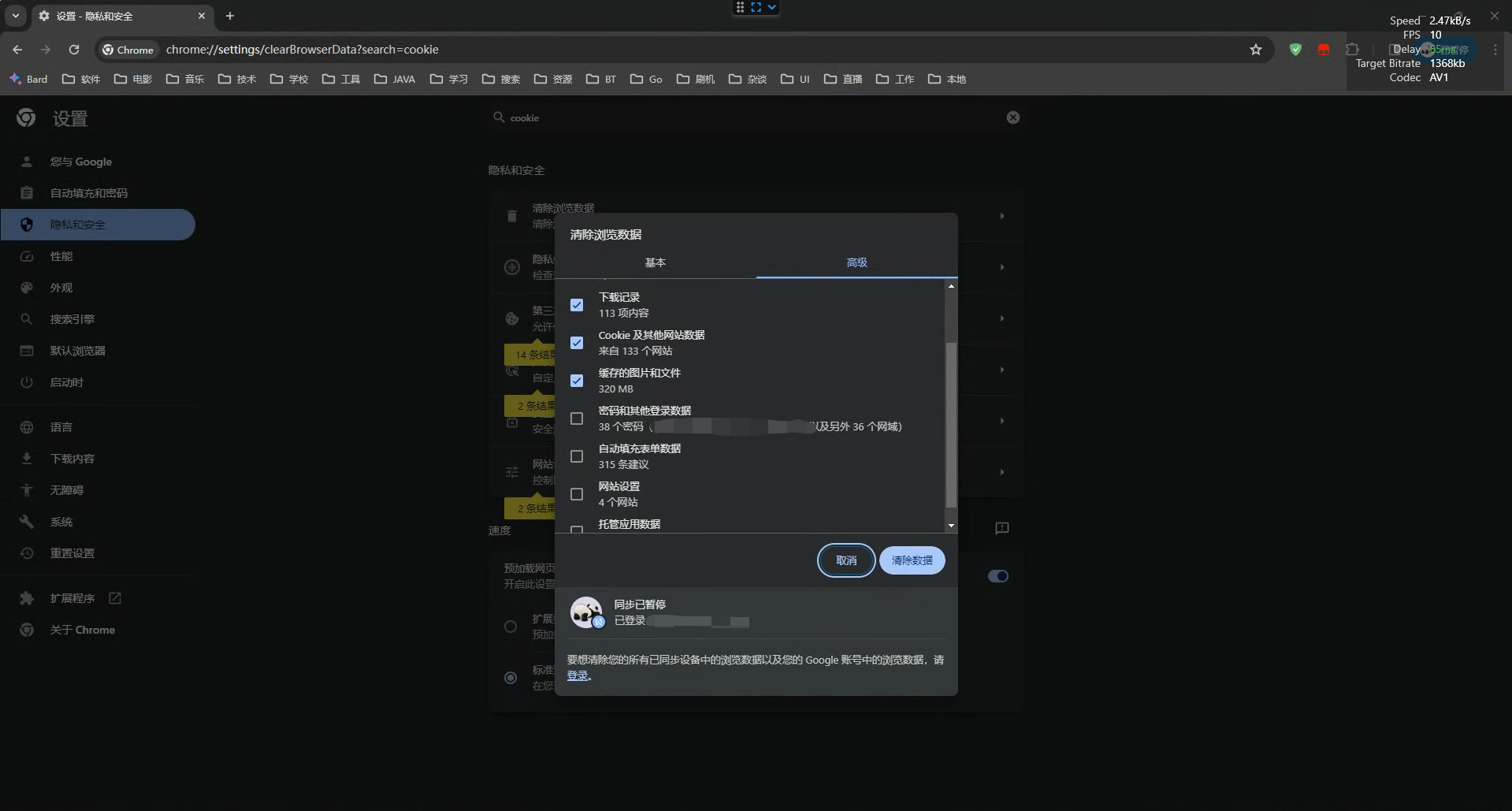Click the Chrome menu three-dot icon
1512x811 pixels.
[1495, 50]
